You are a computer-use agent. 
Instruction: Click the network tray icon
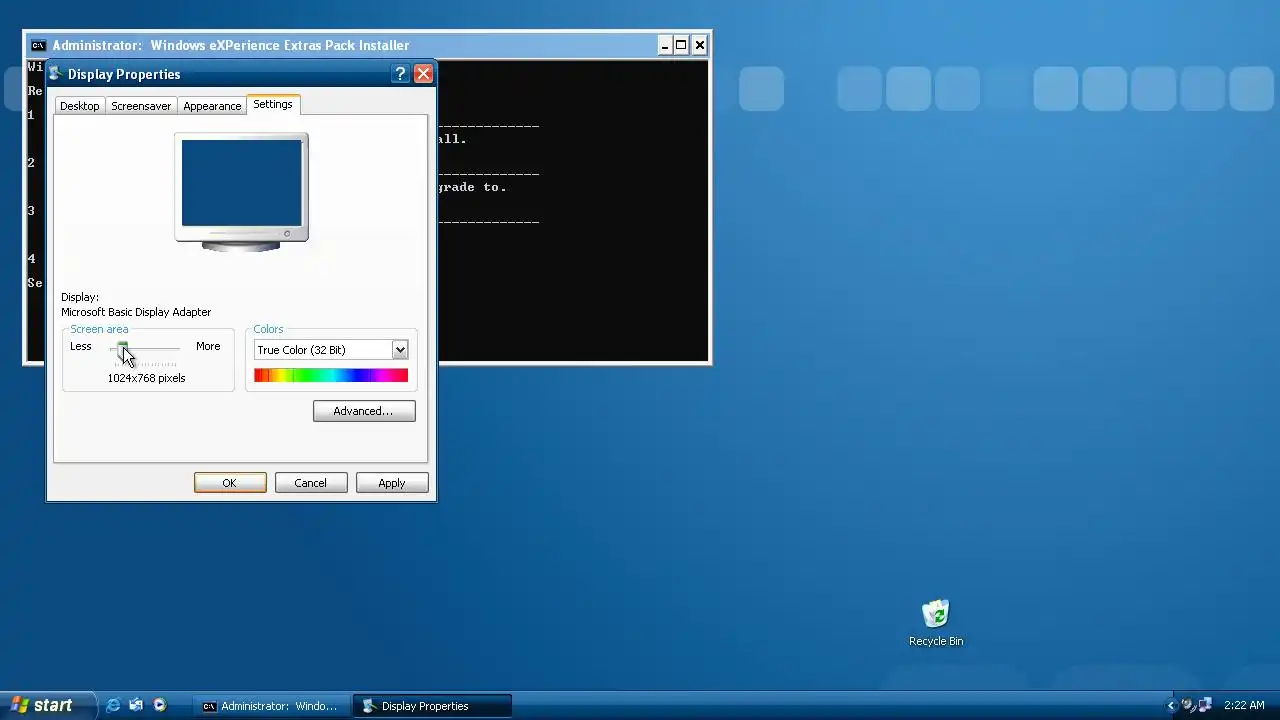(x=1205, y=705)
